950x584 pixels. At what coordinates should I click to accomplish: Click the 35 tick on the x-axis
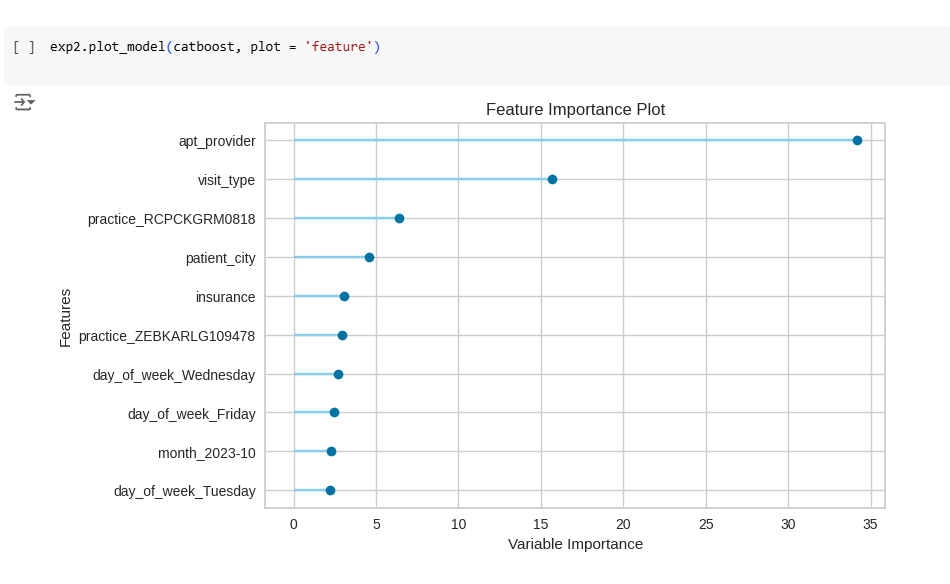[x=870, y=524]
